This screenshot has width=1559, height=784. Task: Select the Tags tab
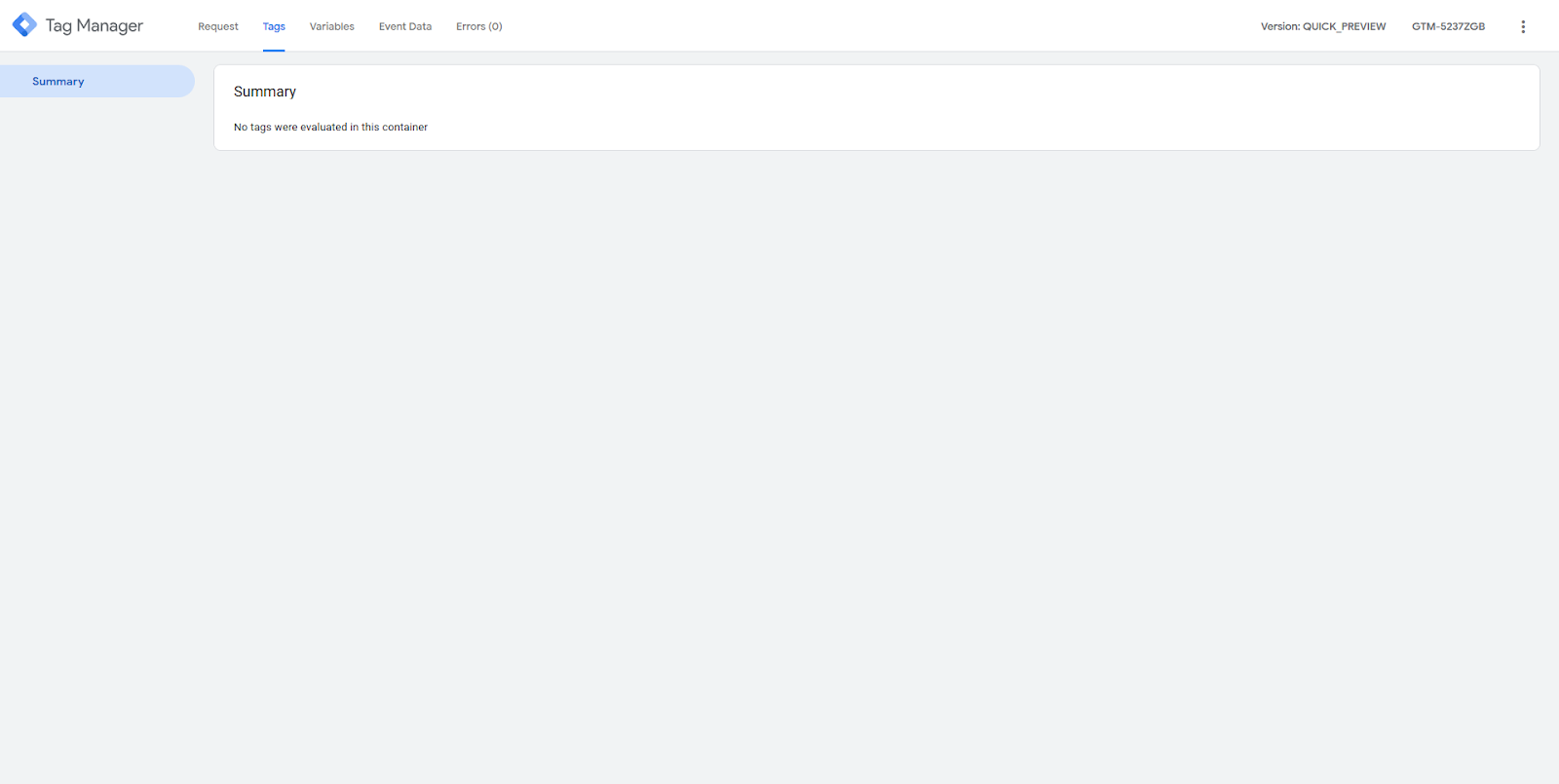pyautogui.click(x=274, y=26)
